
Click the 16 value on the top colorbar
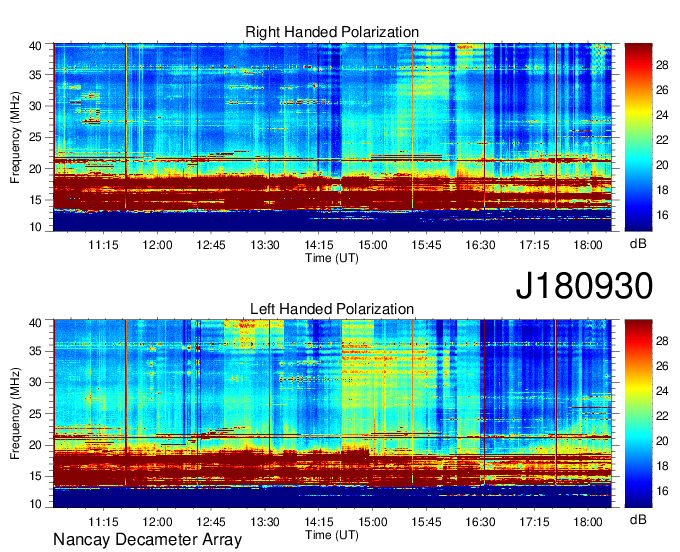pyautogui.click(x=662, y=215)
